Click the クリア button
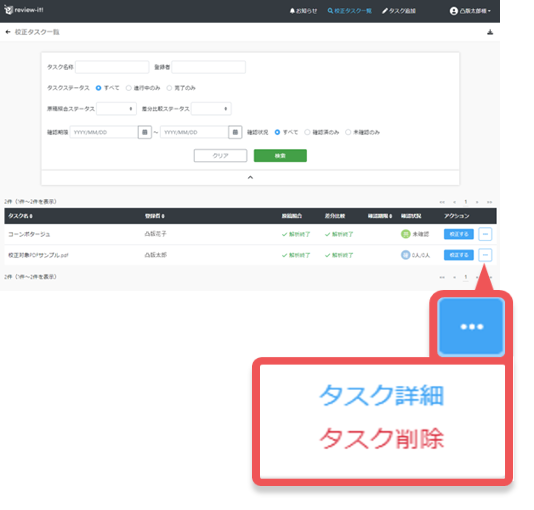534x510 pixels. [220, 156]
